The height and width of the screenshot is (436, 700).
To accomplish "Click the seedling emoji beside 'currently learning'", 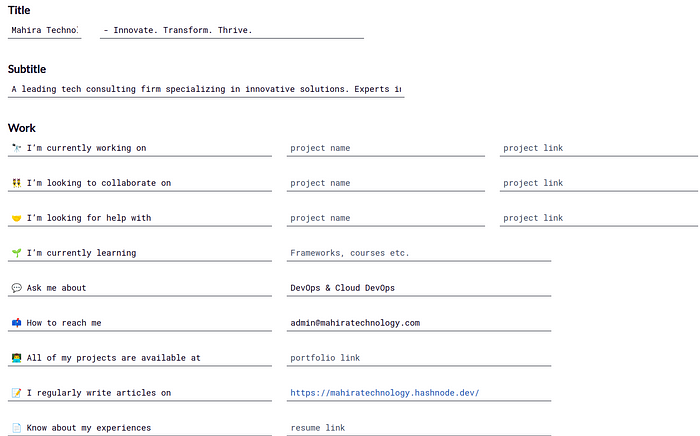I will (x=17, y=253).
